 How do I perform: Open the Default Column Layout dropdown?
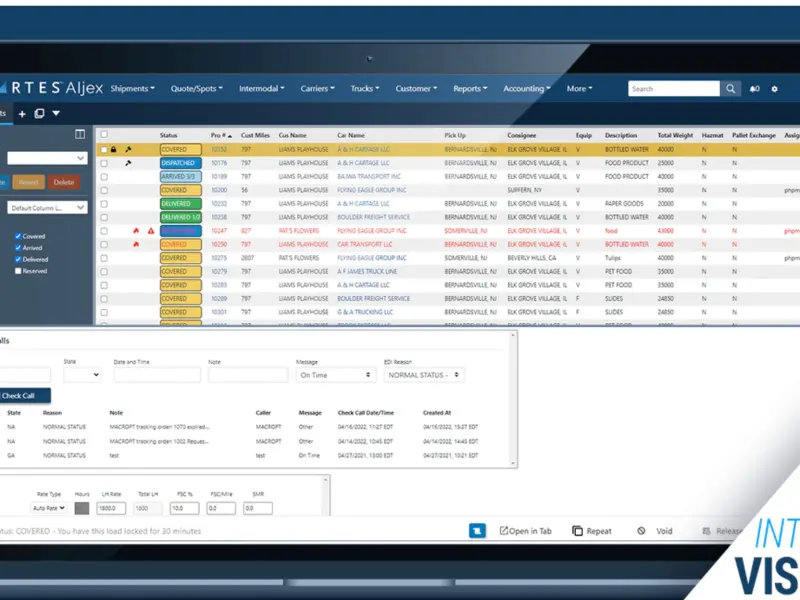[x=47, y=208]
